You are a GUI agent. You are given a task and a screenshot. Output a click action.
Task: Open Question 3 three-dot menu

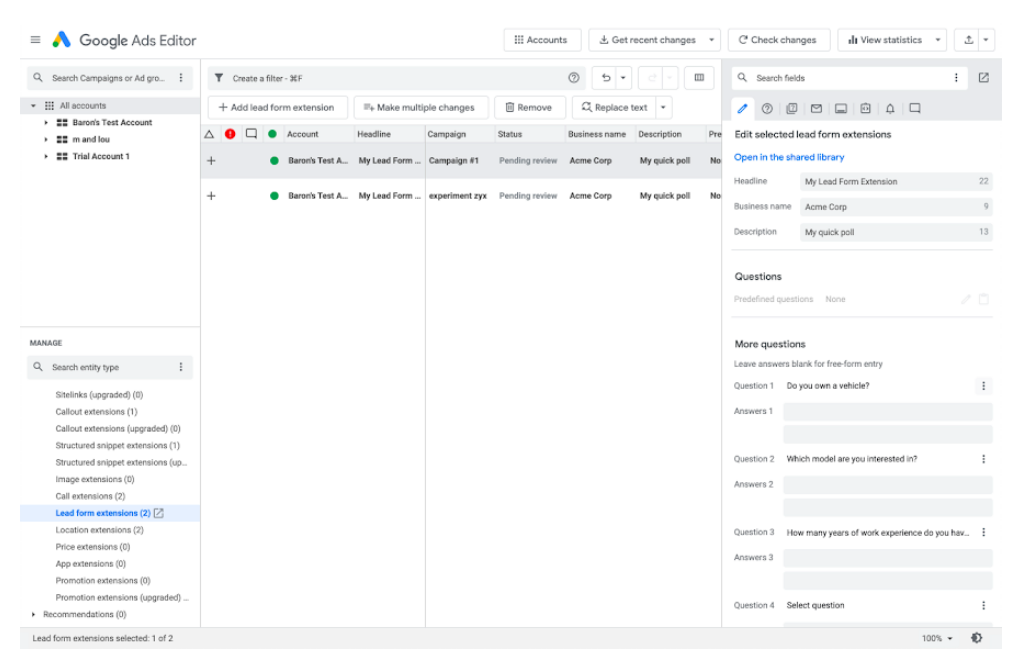click(984, 532)
